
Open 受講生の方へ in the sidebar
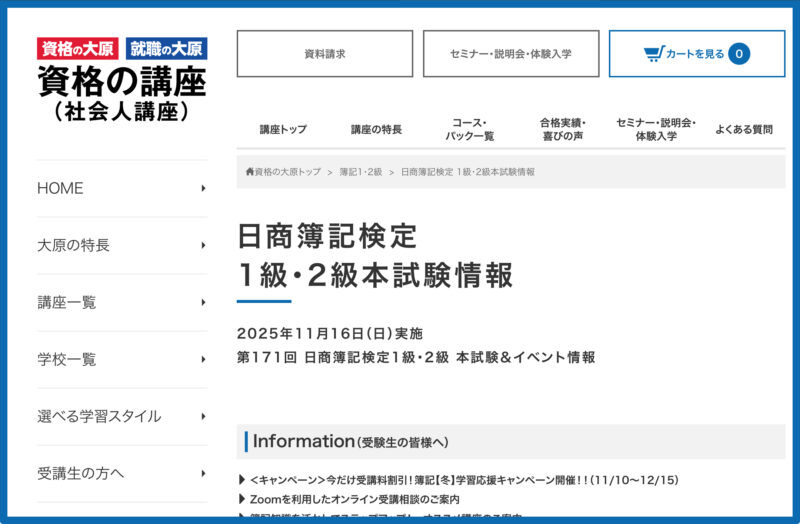[x=122, y=473]
